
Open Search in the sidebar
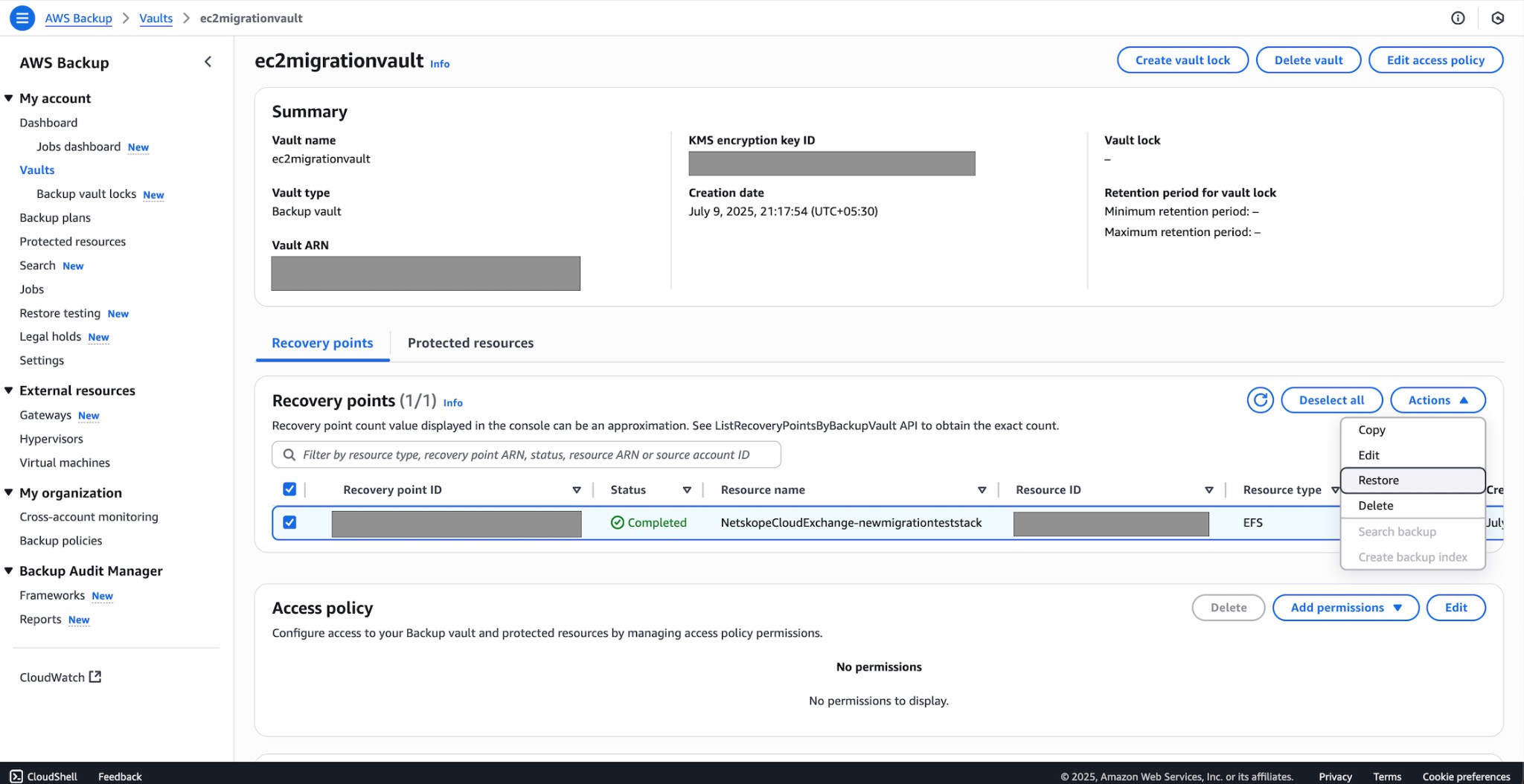pyautogui.click(x=37, y=266)
